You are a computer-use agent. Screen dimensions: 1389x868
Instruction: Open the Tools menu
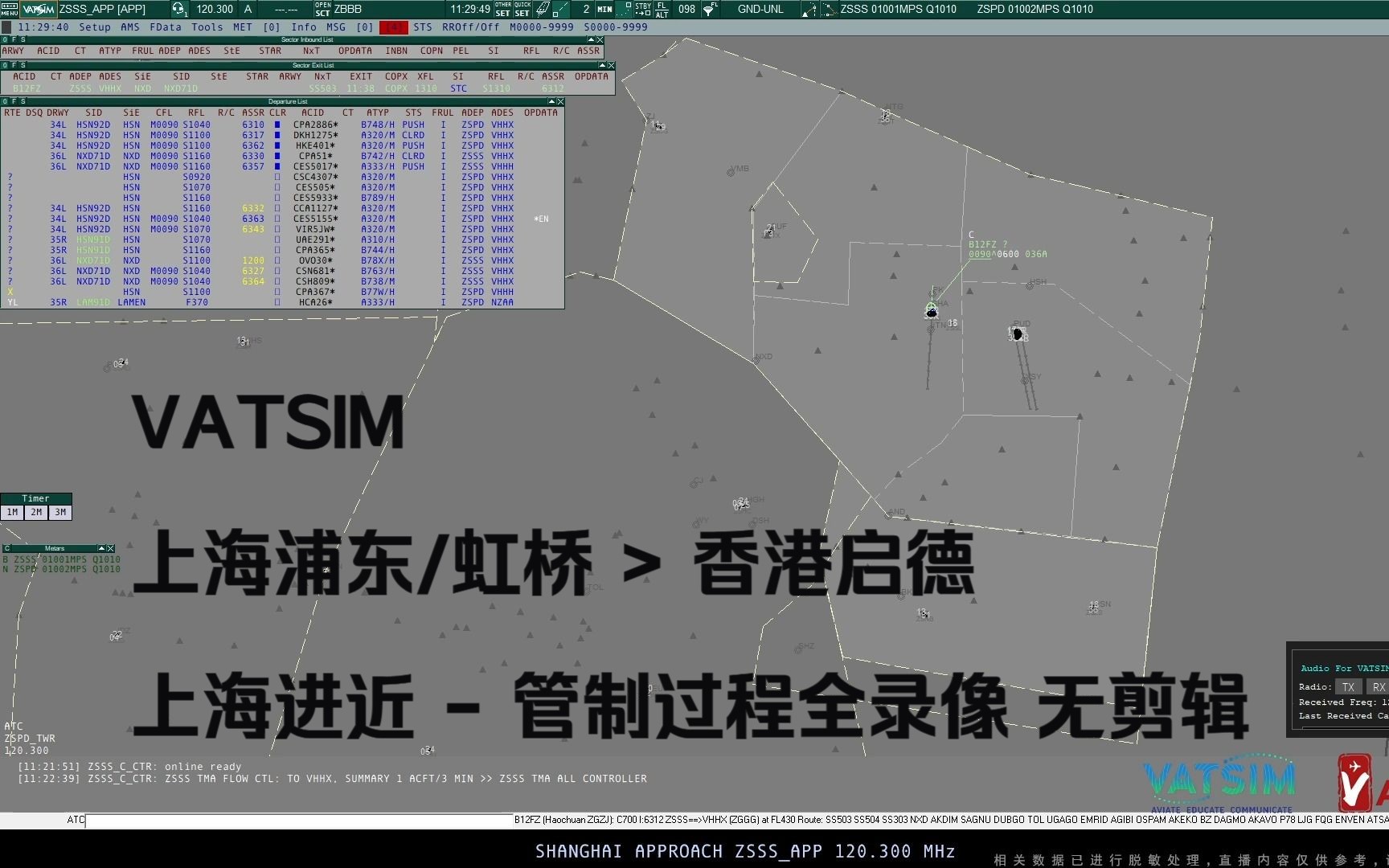pyautogui.click(x=207, y=27)
